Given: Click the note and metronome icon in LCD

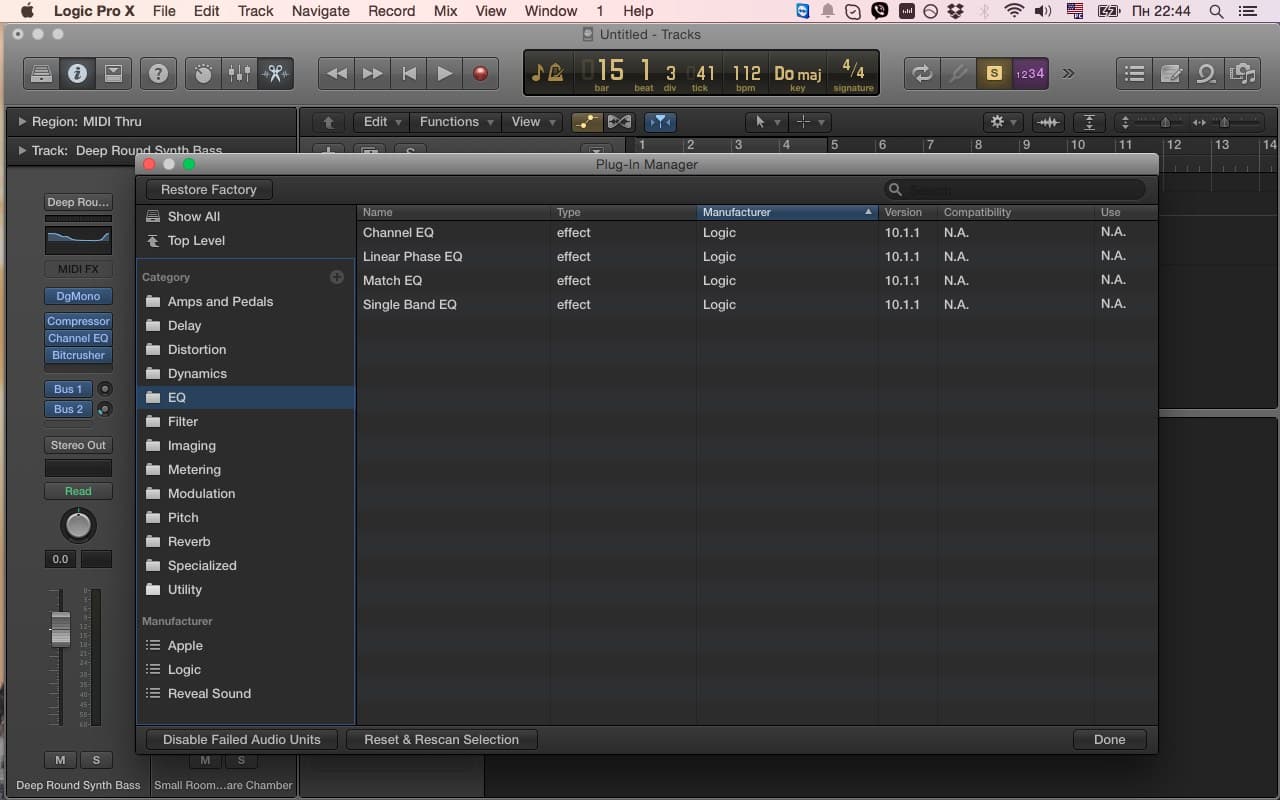Looking at the screenshot, I should (x=547, y=73).
